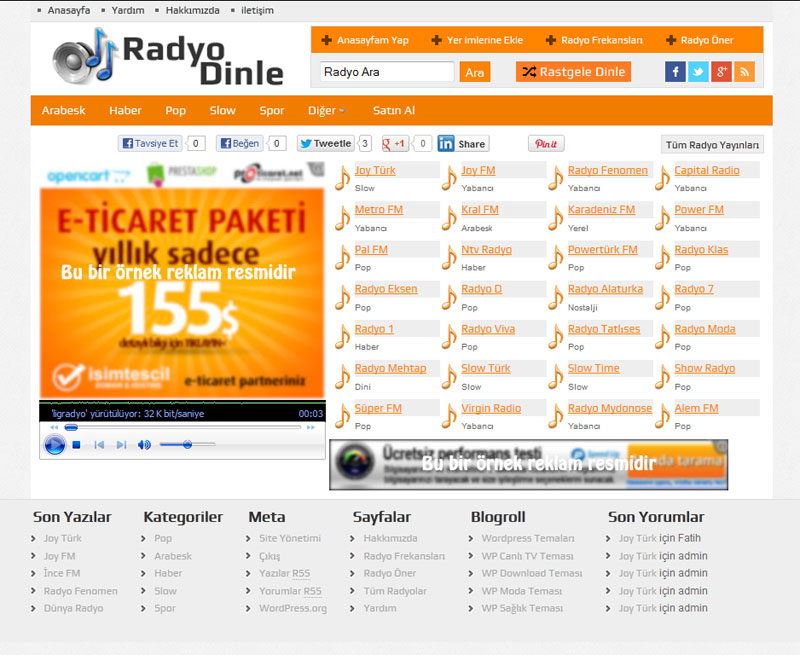The width and height of the screenshot is (800, 655).
Task: Open the Satın Al menu item
Action: (x=394, y=110)
